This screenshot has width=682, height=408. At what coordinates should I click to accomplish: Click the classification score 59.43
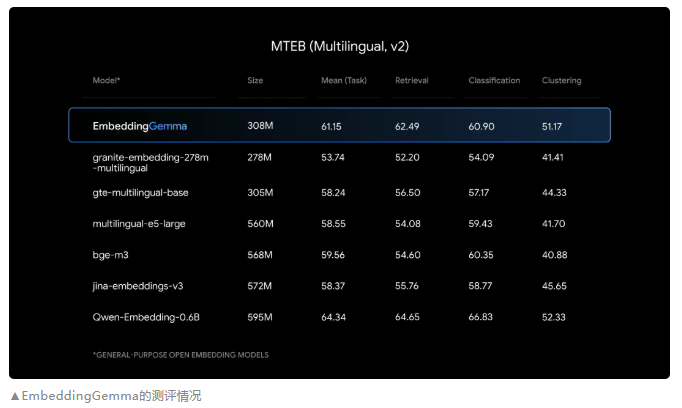(x=480, y=224)
